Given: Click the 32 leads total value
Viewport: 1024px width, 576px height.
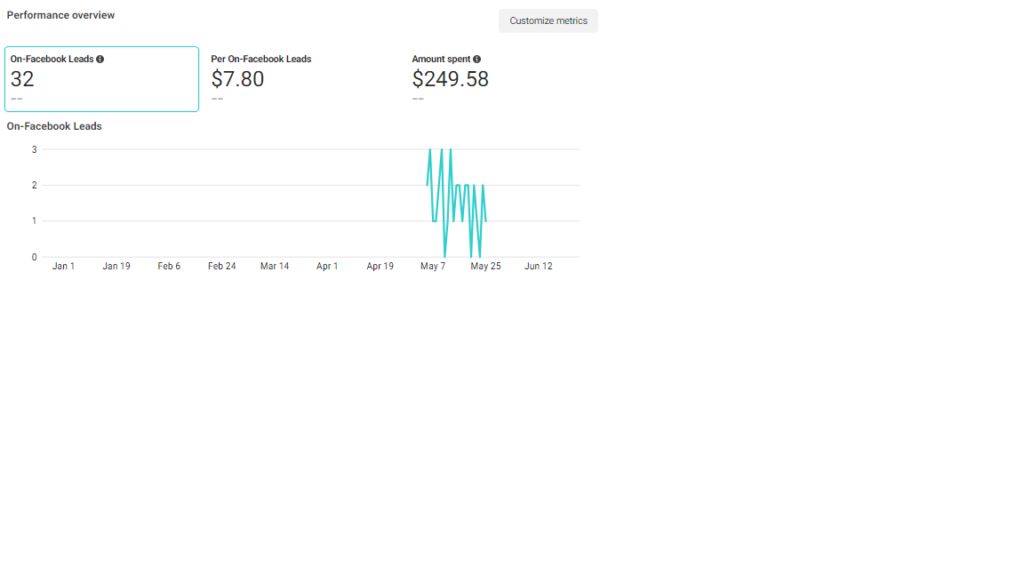Looking at the screenshot, I should [22, 80].
